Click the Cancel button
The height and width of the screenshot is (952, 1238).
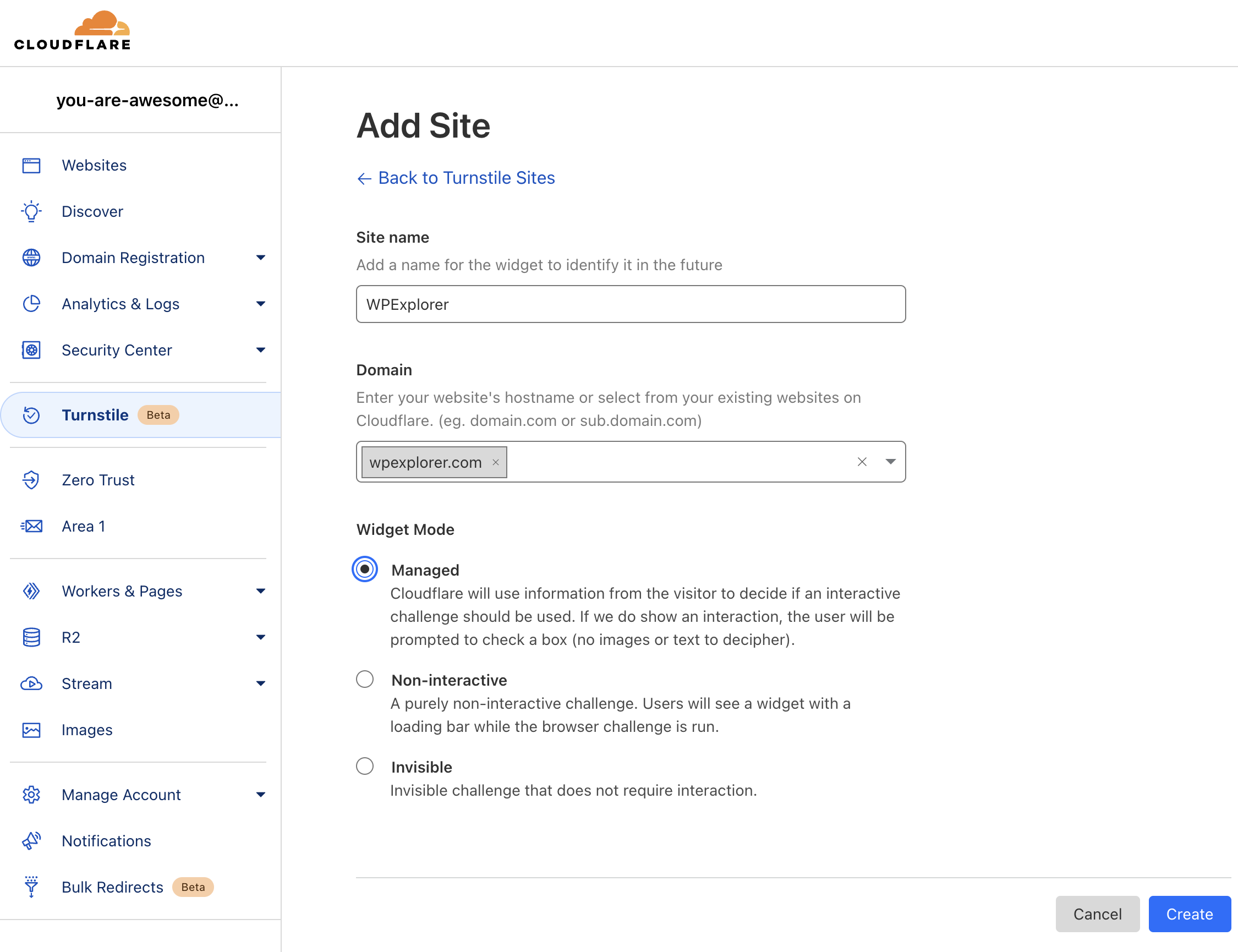tap(1097, 914)
